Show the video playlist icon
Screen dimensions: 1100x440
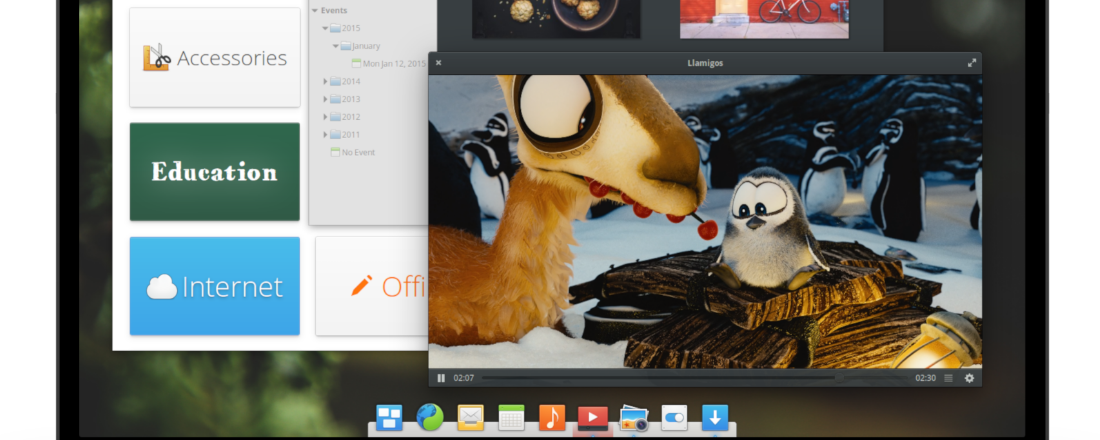pyautogui.click(x=948, y=378)
